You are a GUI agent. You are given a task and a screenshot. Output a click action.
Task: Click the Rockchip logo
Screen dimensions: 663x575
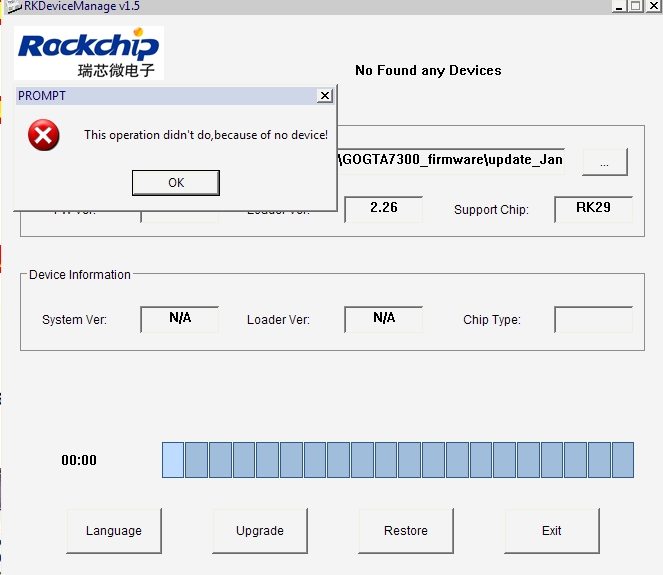point(89,53)
